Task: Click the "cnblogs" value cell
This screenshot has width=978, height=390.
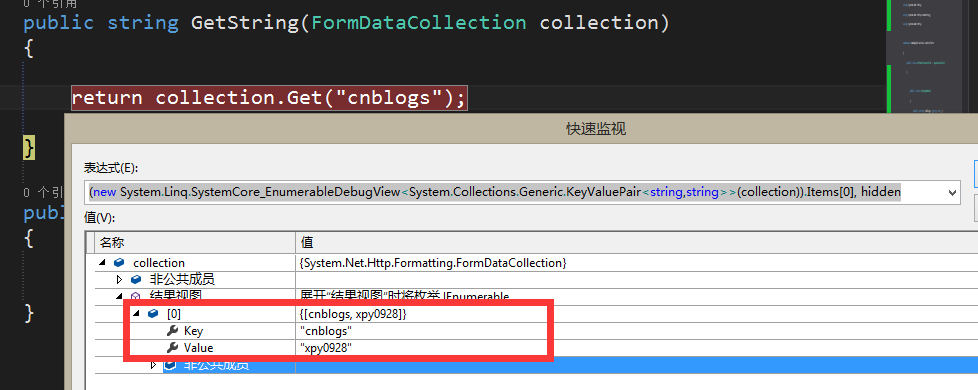Action: click(x=326, y=331)
